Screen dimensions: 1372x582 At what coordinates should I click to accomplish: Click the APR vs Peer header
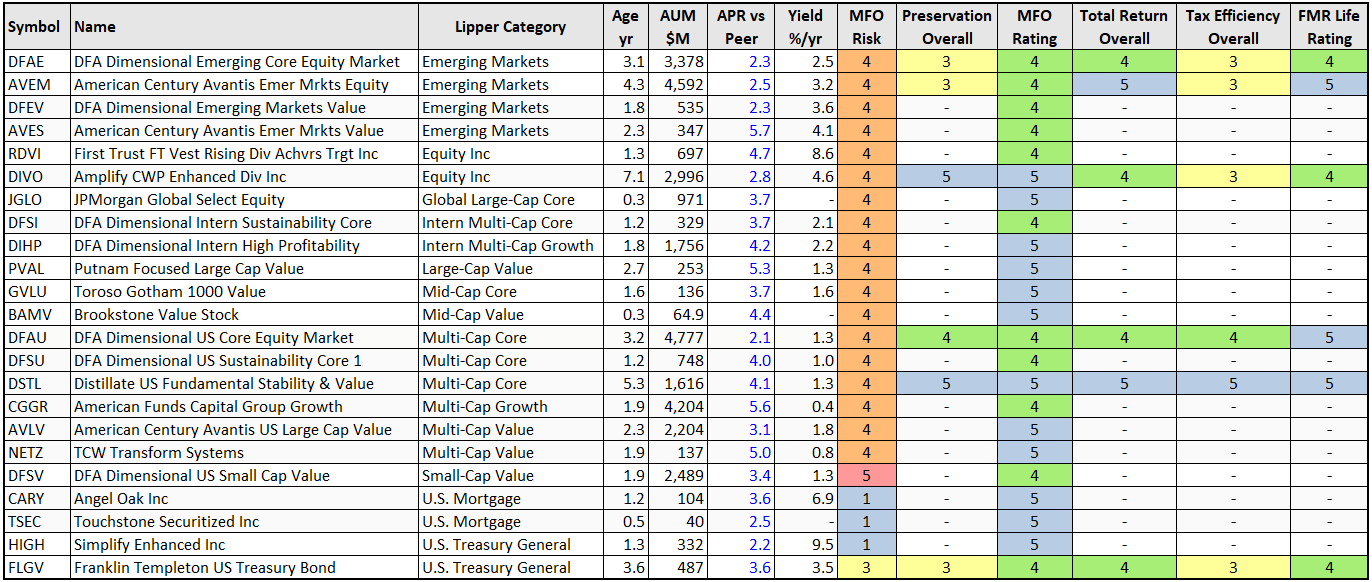coord(741,27)
